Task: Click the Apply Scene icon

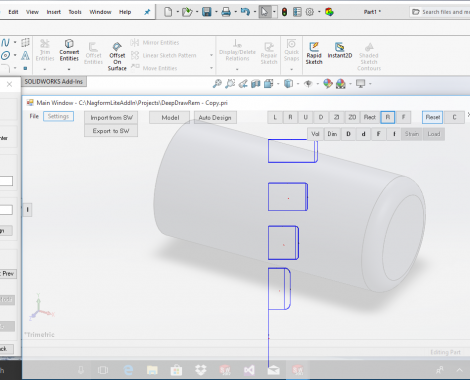Action: click(341, 84)
